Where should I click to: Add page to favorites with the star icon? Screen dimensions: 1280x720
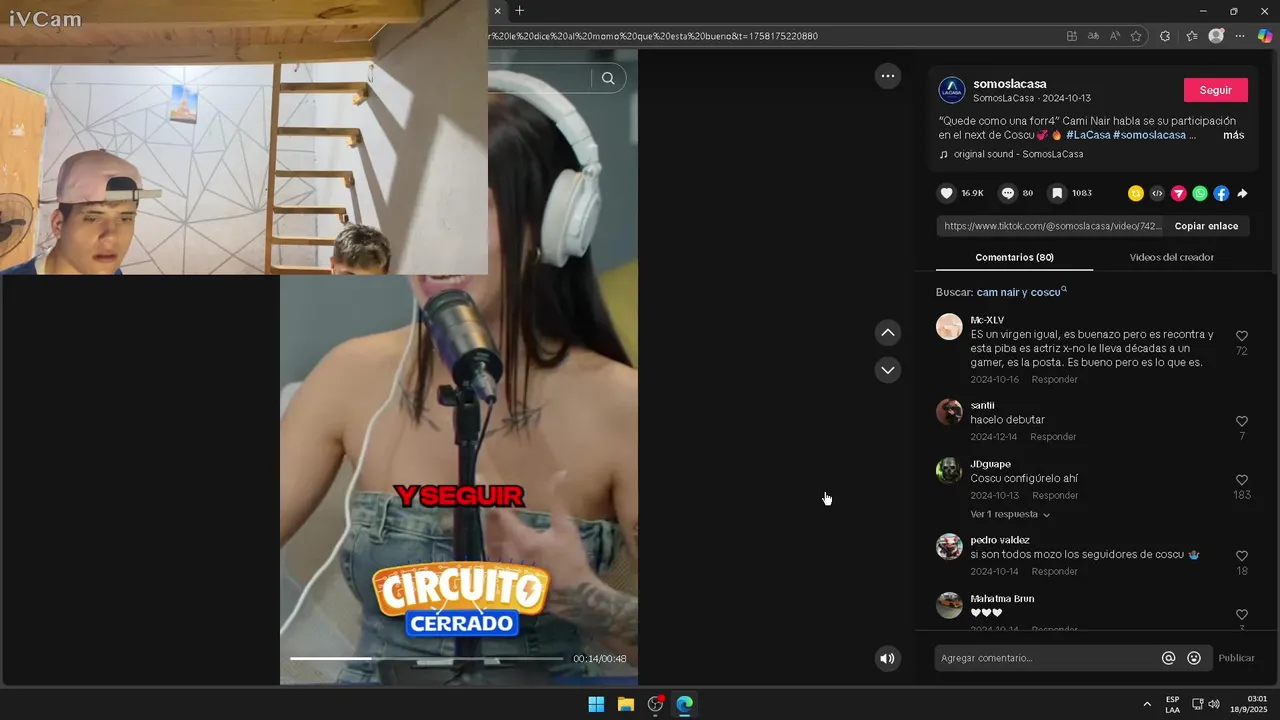click(x=1136, y=36)
